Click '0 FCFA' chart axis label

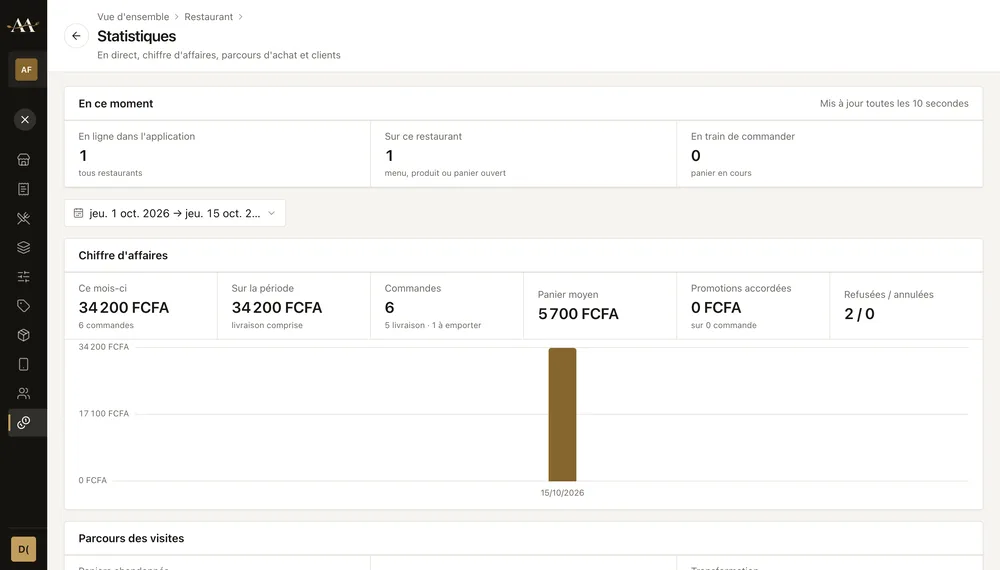[92, 480]
